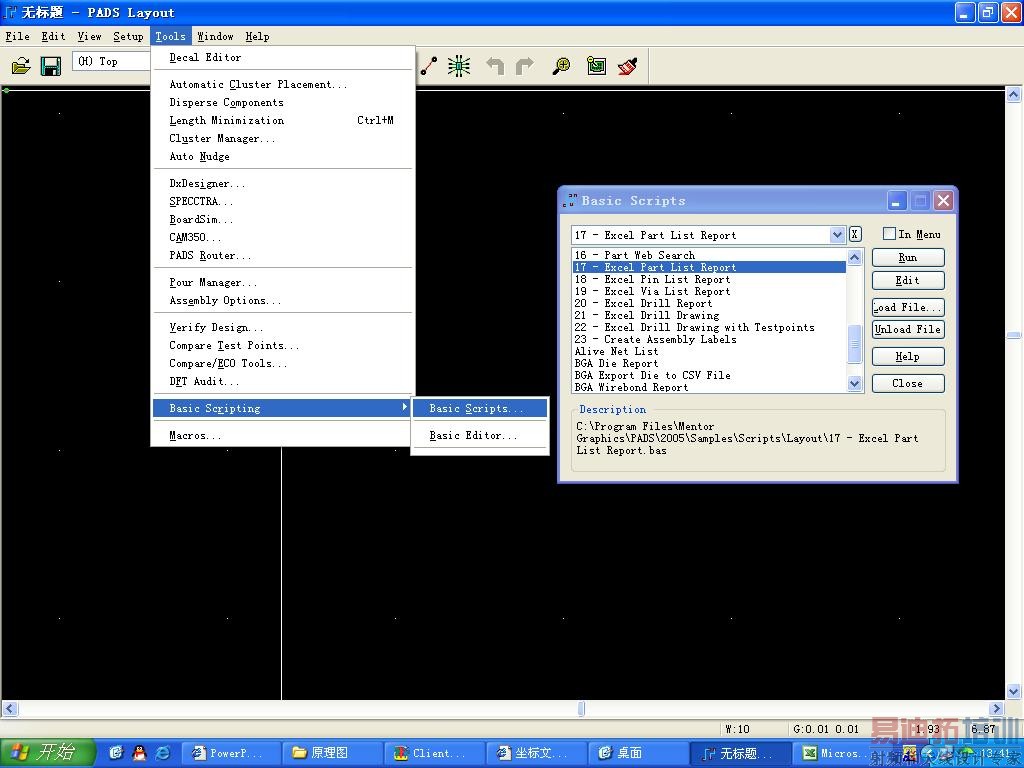Click the Save floppy disk icon
This screenshot has width=1024, height=768.
point(51,66)
